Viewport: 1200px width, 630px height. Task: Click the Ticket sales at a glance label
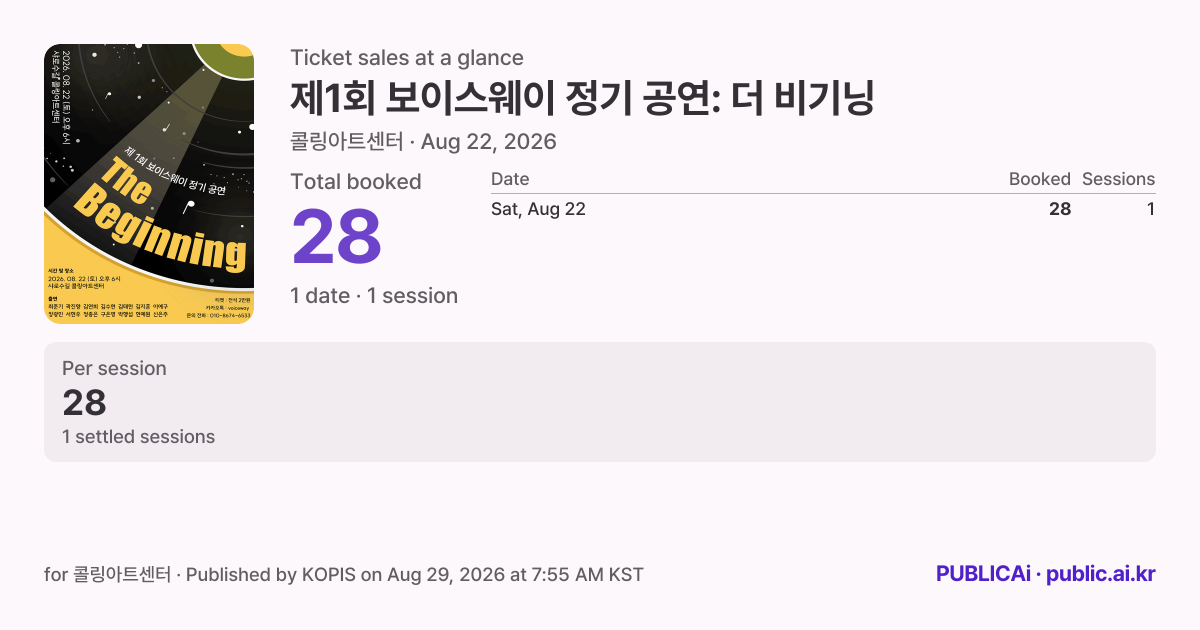point(407,58)
